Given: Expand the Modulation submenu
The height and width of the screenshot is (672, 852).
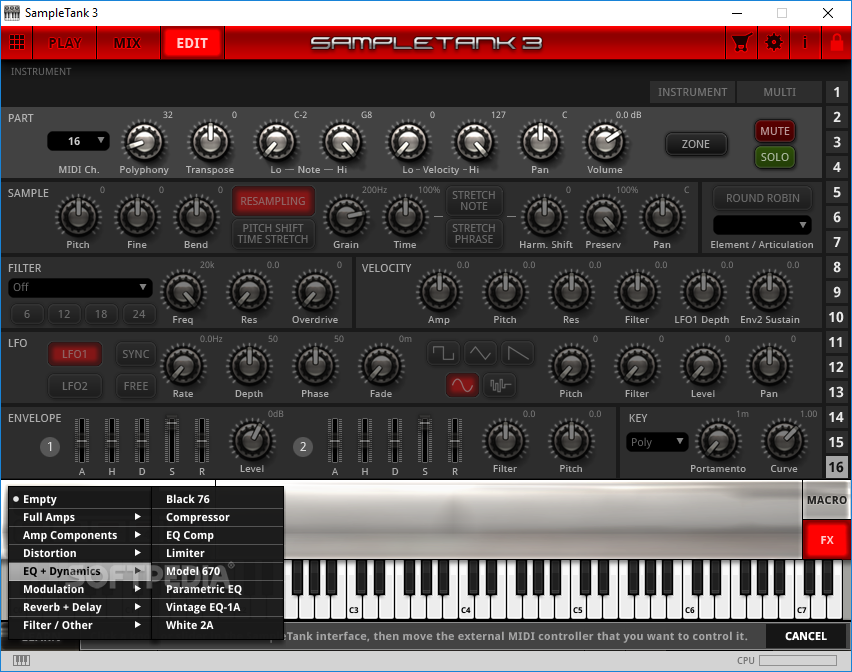Looking at the screenshot, I should [80, 589].
